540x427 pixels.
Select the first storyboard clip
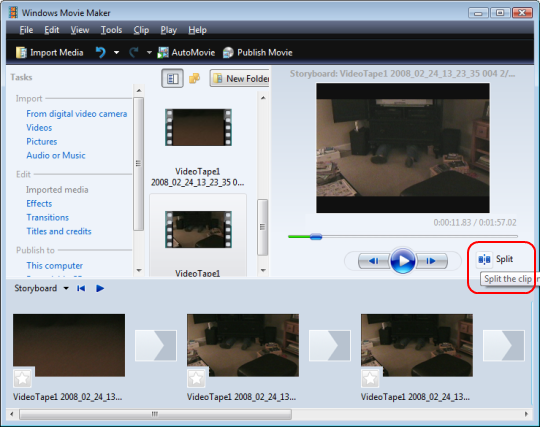[69, 345]
